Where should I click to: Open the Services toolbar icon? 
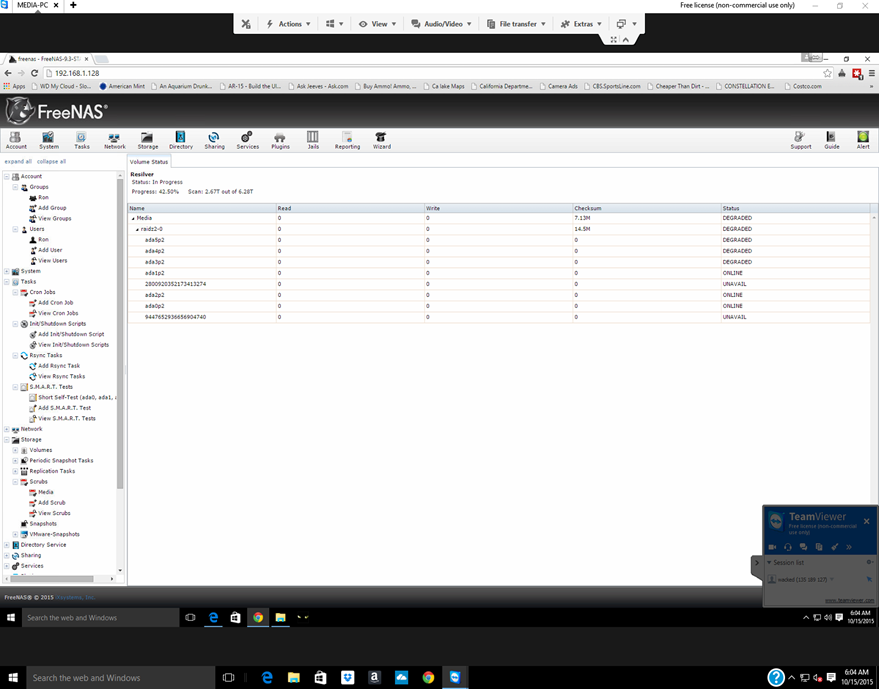click(x=247, y=140)
